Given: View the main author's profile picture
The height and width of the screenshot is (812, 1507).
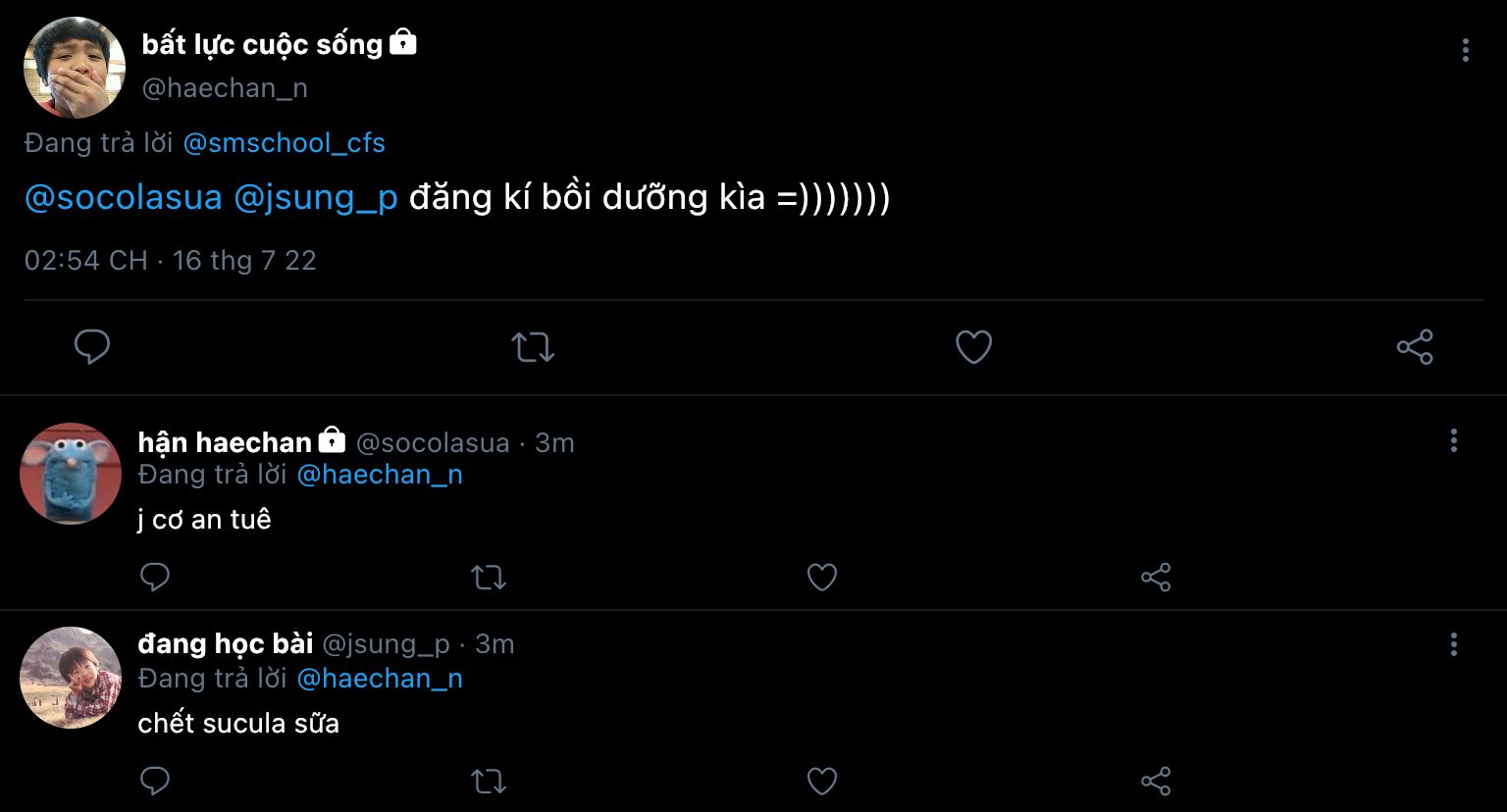Looking at the screenshot, I should point(75,68).
